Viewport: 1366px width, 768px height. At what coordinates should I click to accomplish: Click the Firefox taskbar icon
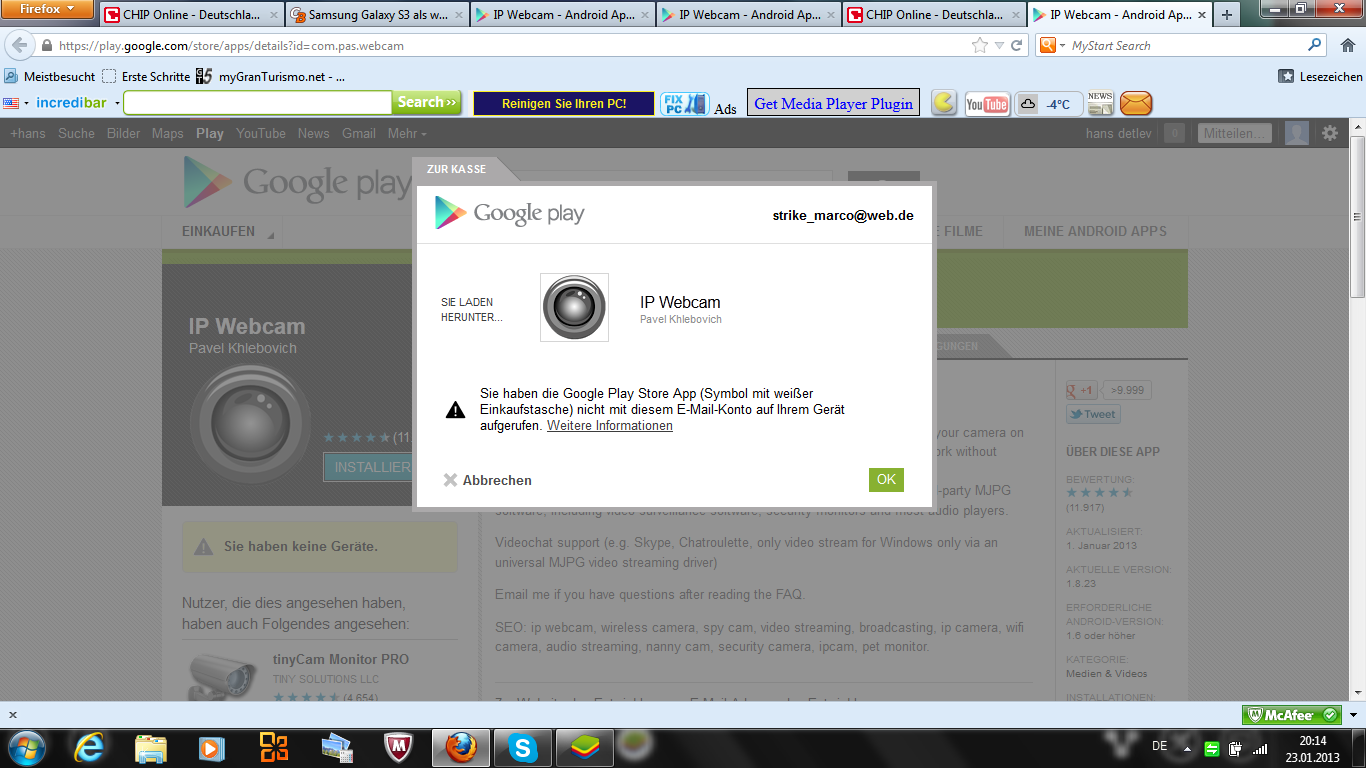tap(460, 747)
